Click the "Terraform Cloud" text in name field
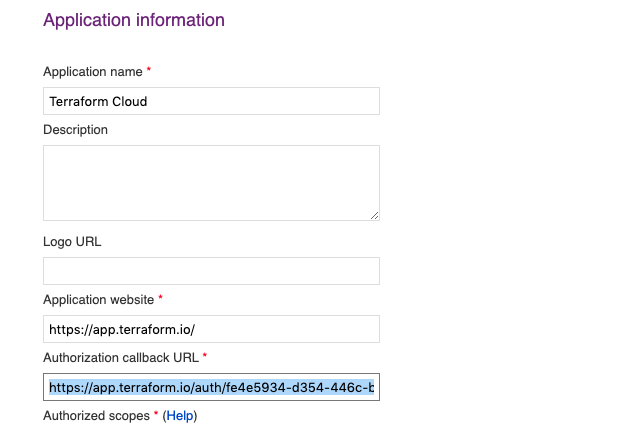 [x=98, y=101]
